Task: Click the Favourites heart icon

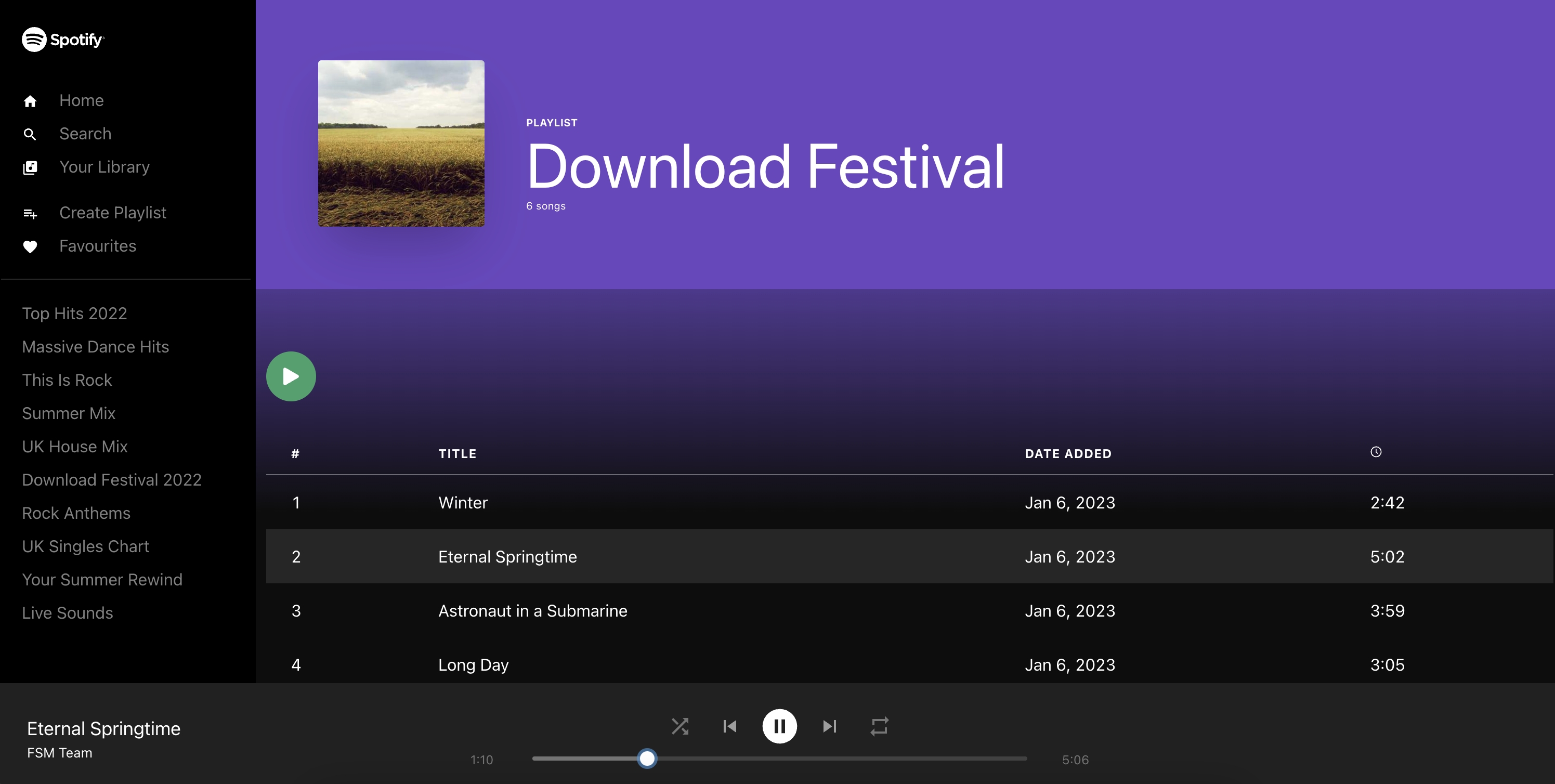Action: point(29,245)
